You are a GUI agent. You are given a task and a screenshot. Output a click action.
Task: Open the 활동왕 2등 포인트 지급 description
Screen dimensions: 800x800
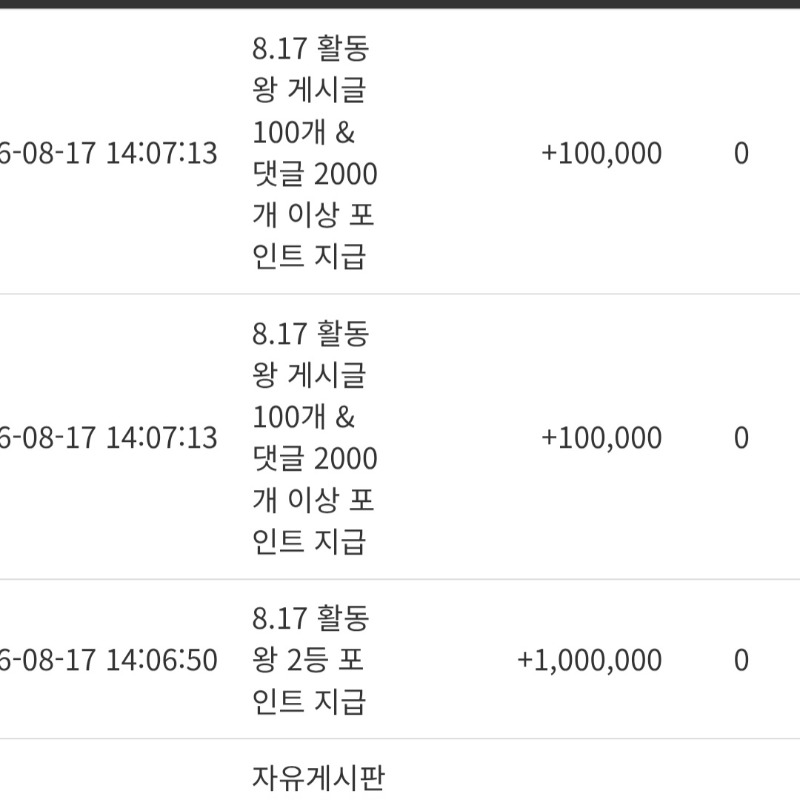tap(310, 660)
